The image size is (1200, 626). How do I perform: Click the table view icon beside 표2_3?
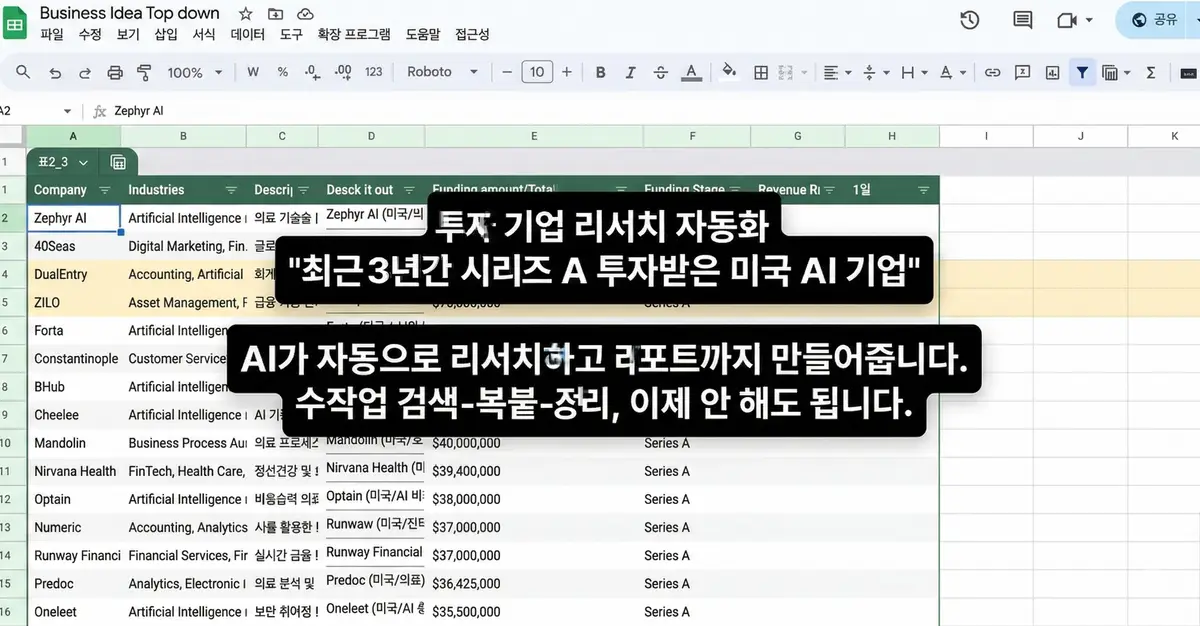pos(118,162)
